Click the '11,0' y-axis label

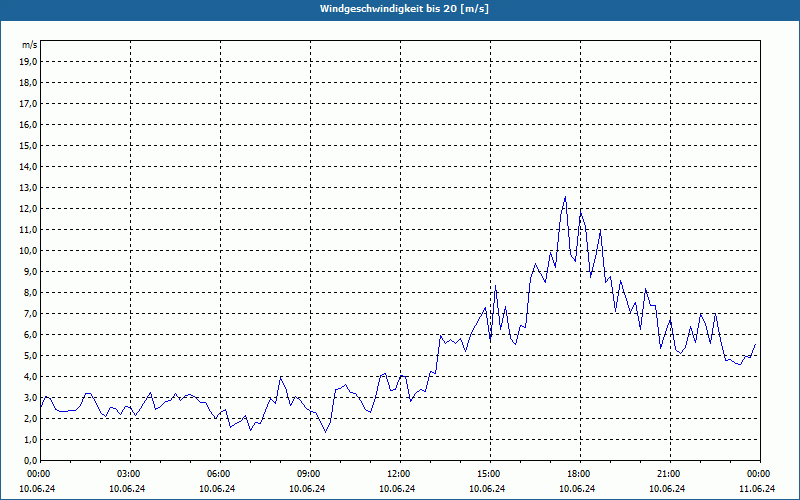pyautogui.click(x=29, y=230)
